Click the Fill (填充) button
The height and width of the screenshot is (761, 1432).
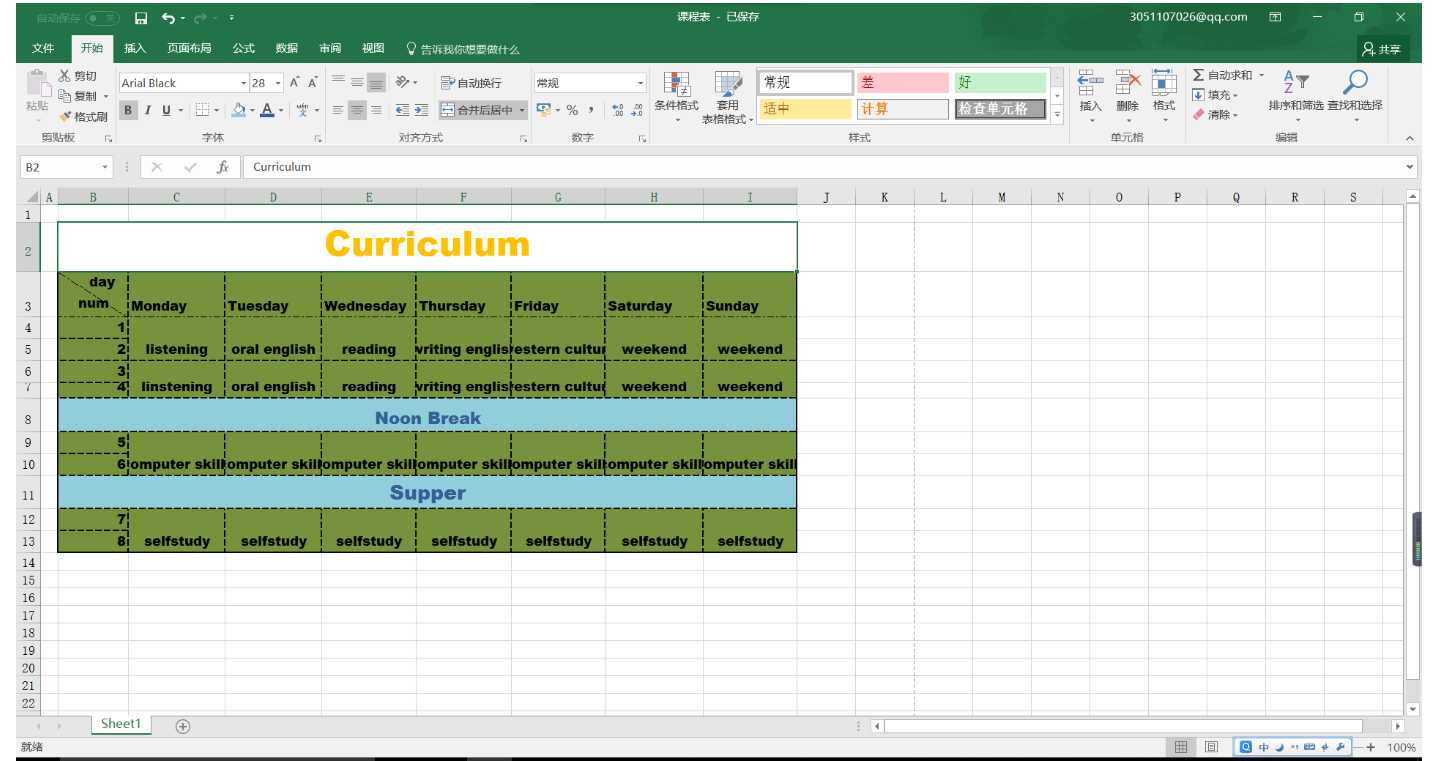[x=1214, y=95]
